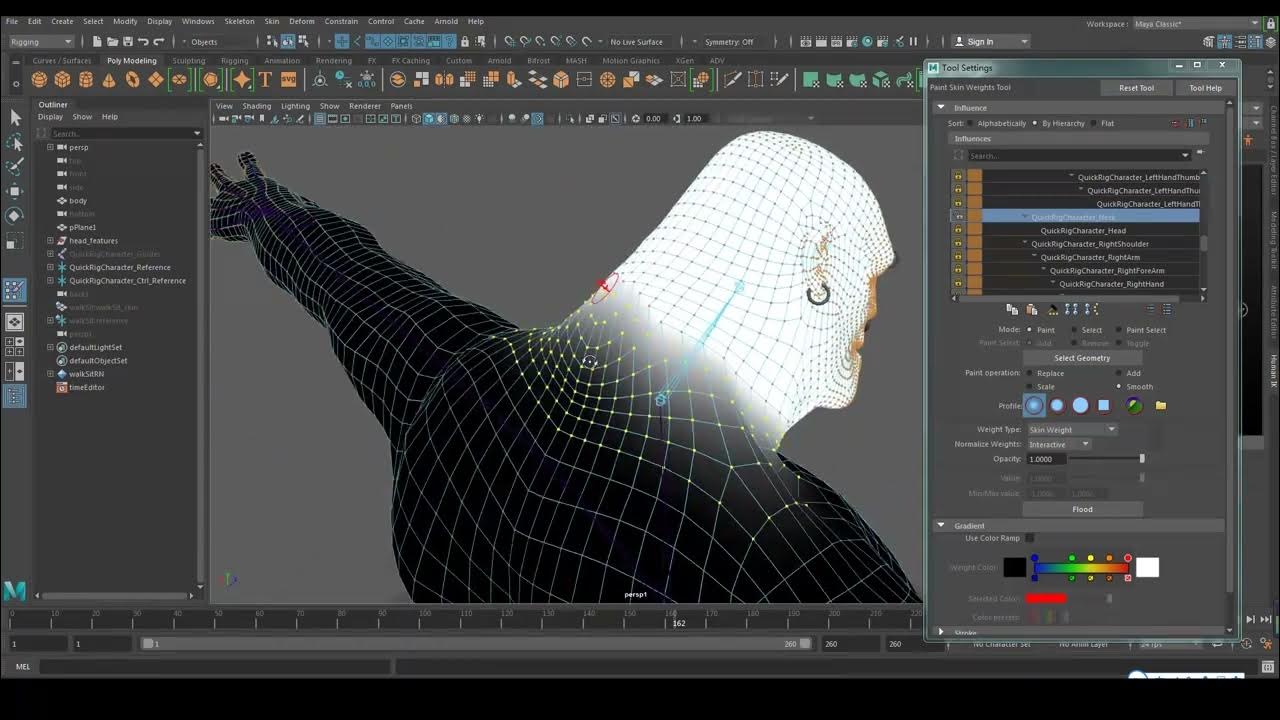
Task: Select the square brush profile
Action: (x=1103, y=406)
